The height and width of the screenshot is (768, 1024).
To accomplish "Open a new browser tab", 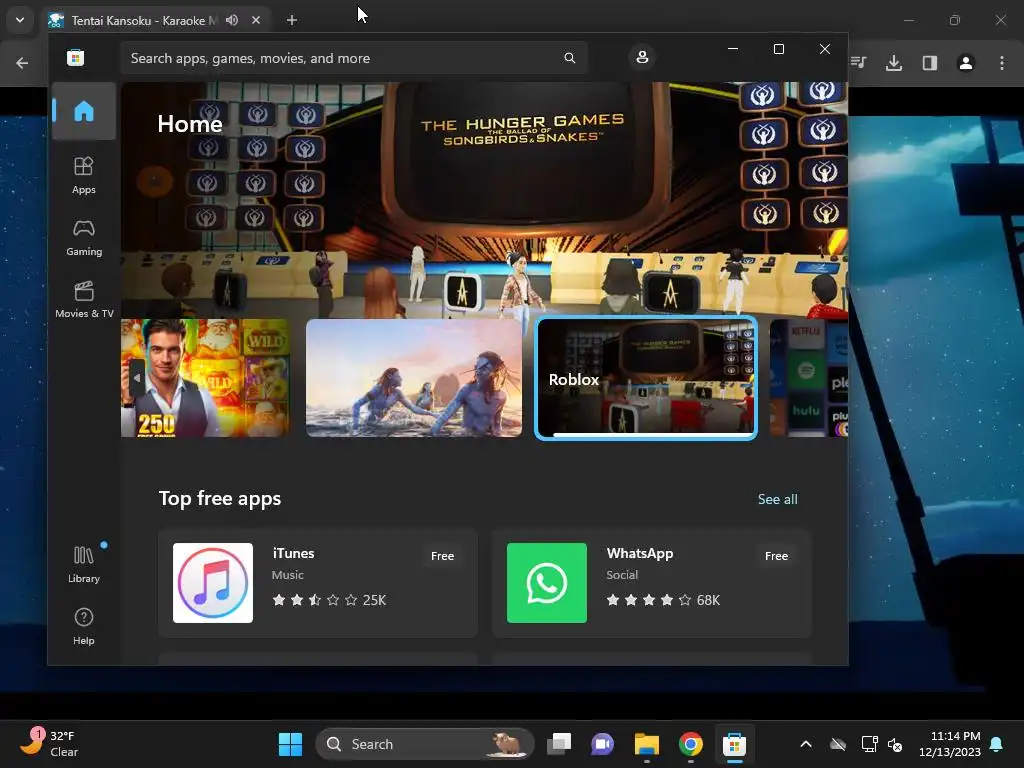I will 292,20.
